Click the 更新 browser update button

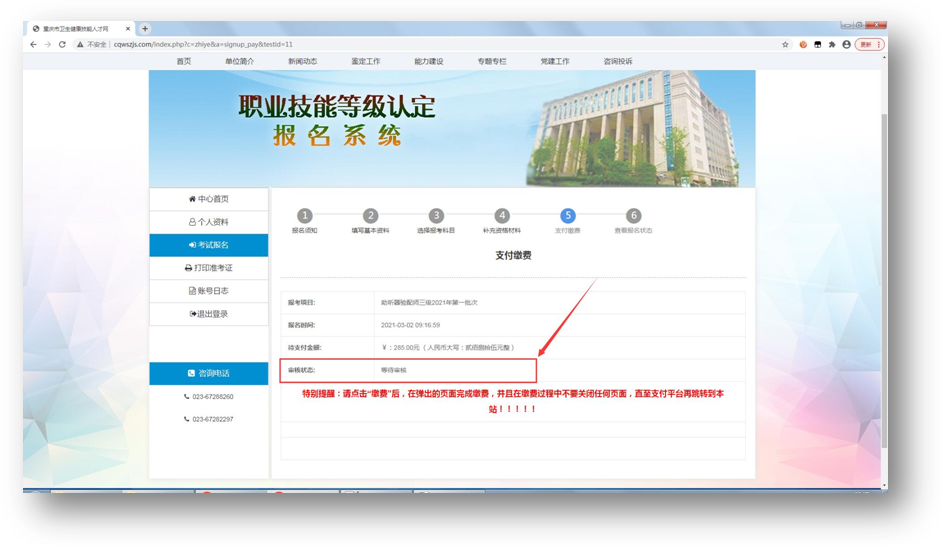tap(867, 45)
